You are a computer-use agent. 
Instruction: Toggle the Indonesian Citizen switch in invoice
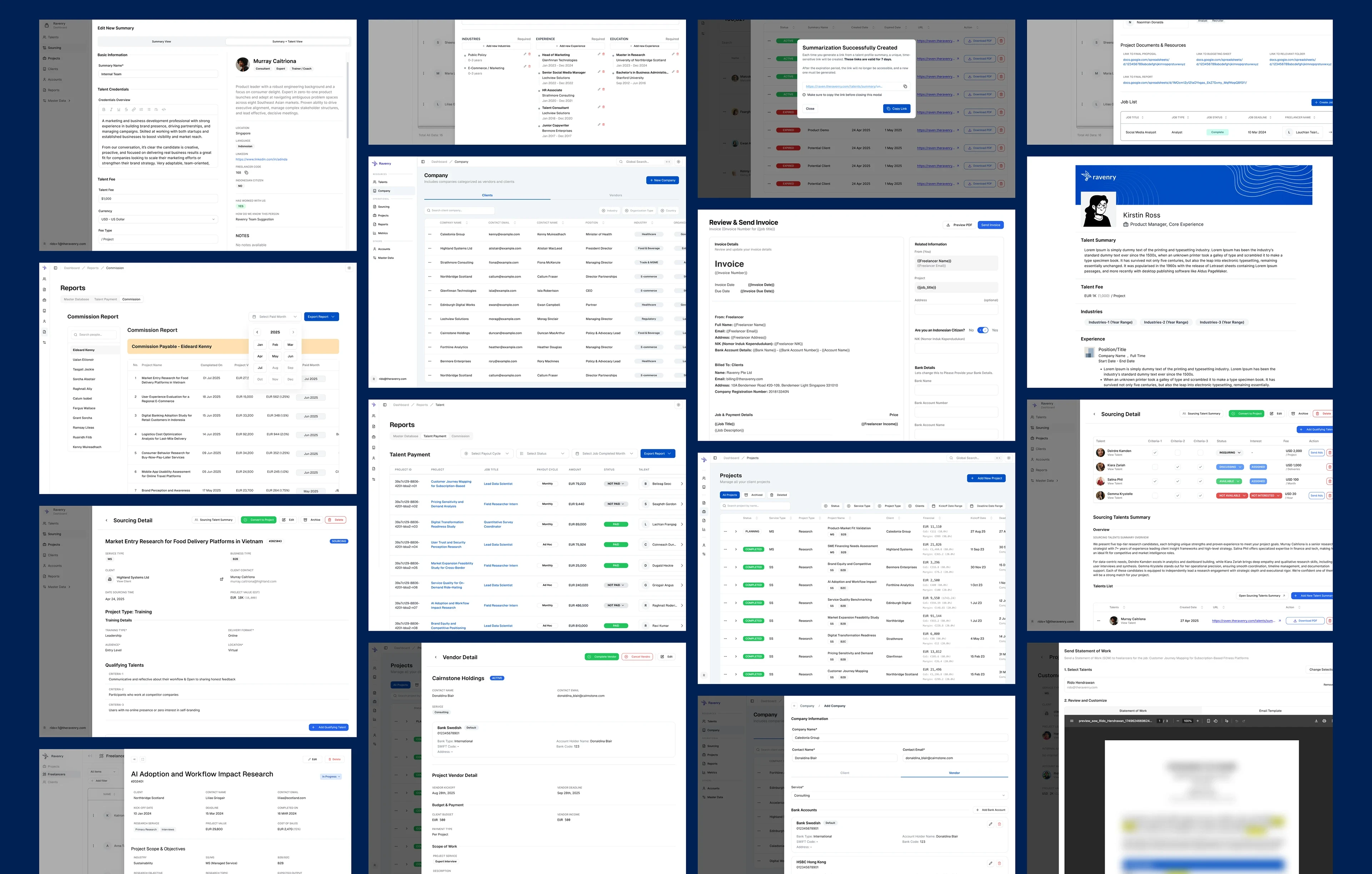click(x=983, y=330)
